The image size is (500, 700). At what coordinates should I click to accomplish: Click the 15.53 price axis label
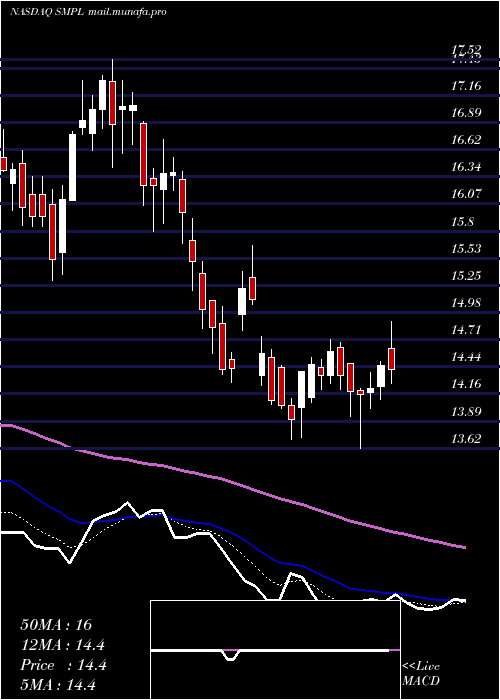466,249
